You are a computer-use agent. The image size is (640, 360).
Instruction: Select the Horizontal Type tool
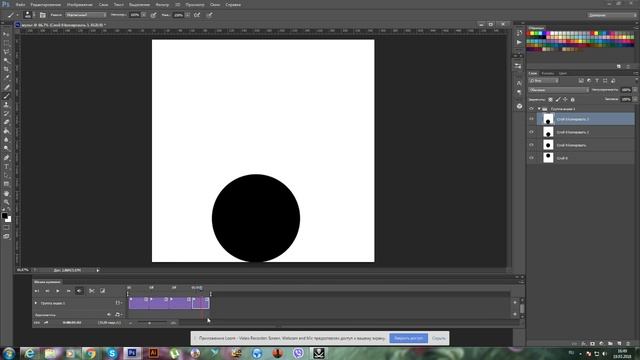[6, 167]
